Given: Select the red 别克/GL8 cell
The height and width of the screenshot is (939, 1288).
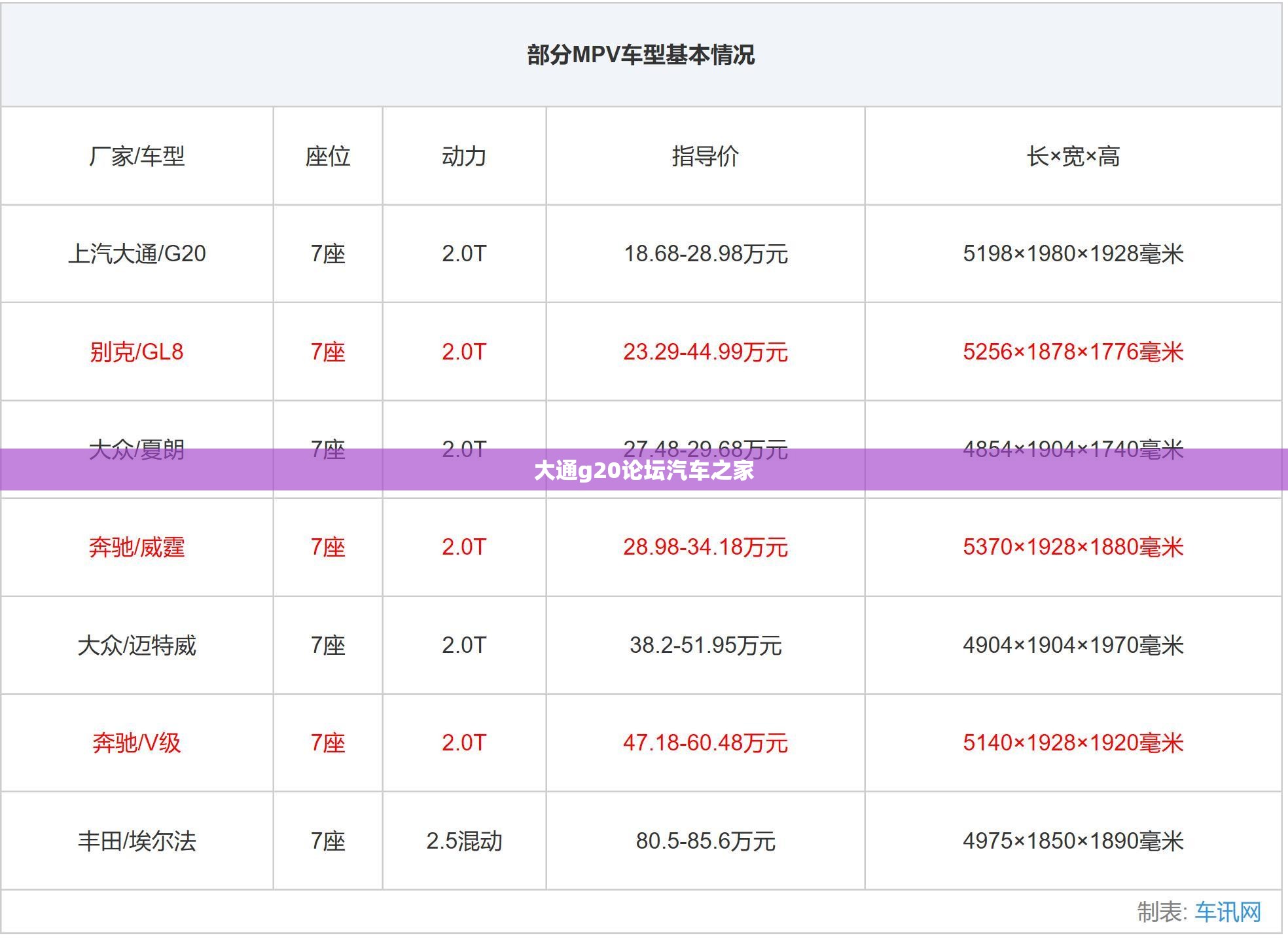Looking at the screenshot, I should [x=137, y=352].
